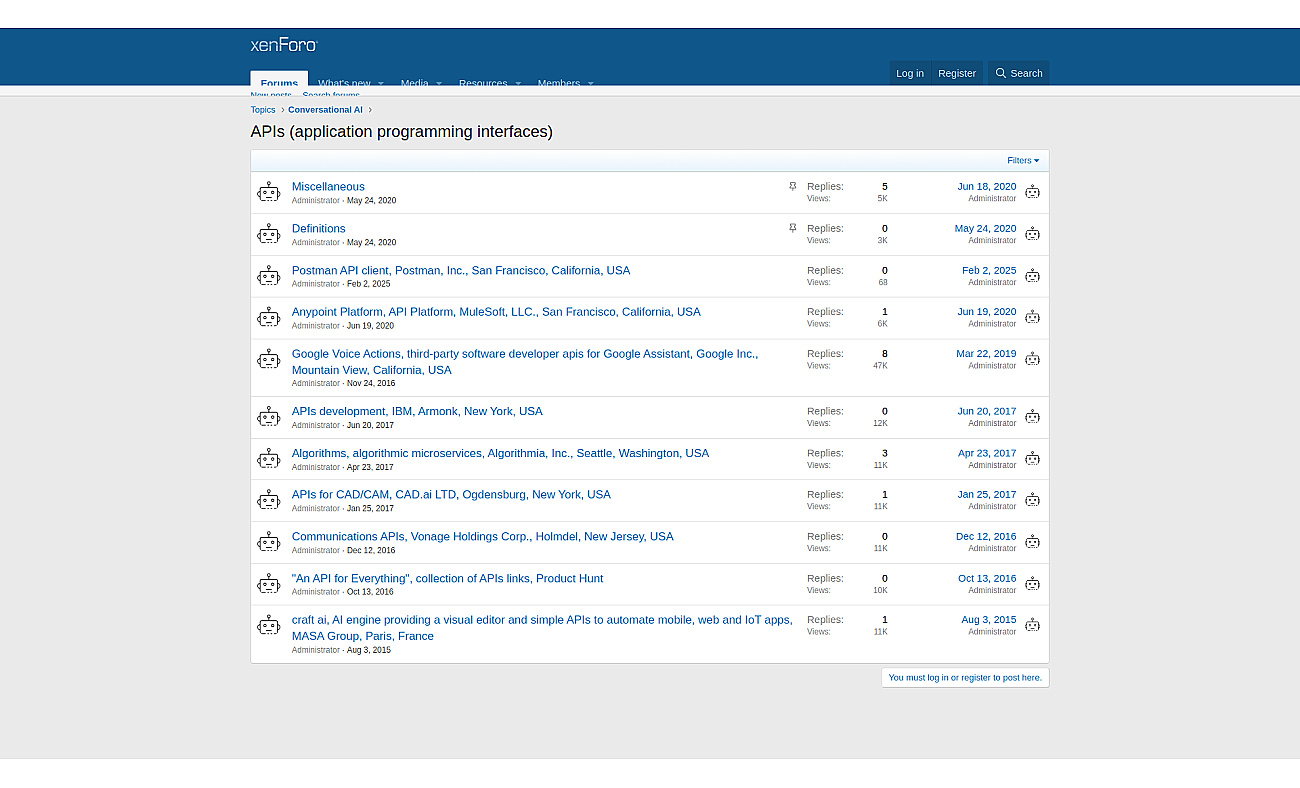Open the Miscellaneous thread
The height and width of the screenshot is (788, 1300).
[328, 187]
